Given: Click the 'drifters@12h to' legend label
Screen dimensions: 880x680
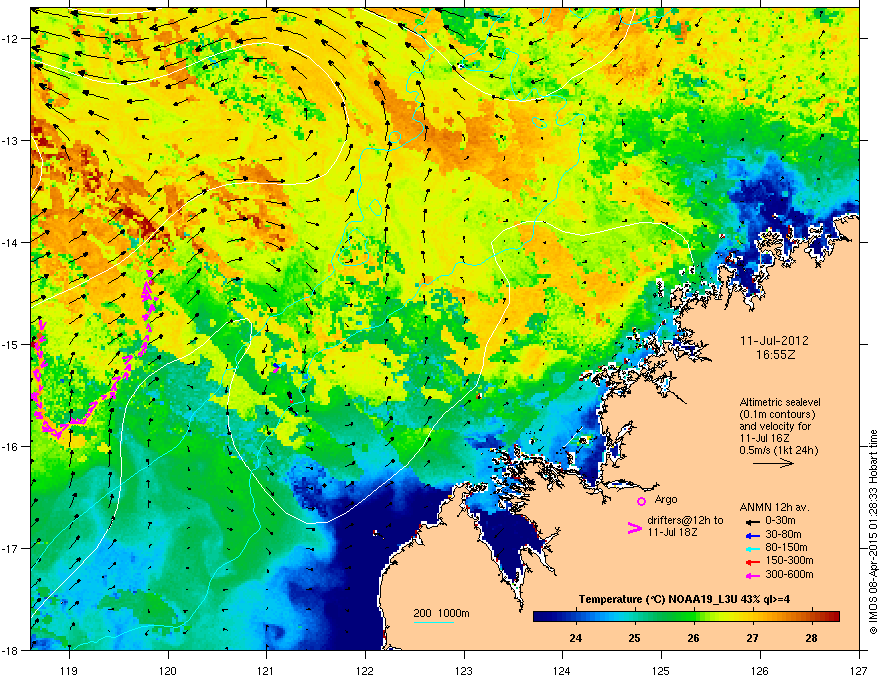Looking at the screenshot, I should tap(685, 520).
